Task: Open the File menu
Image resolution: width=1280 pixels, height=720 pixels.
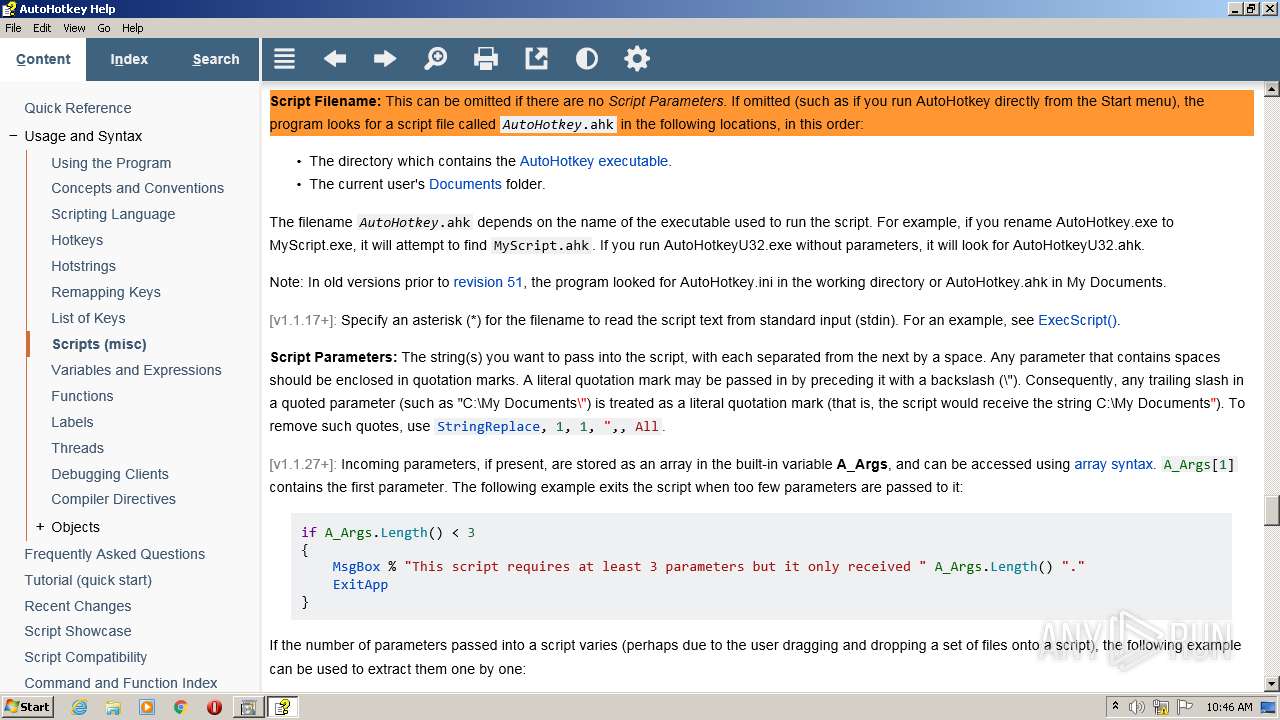Action: pos(13,28)
